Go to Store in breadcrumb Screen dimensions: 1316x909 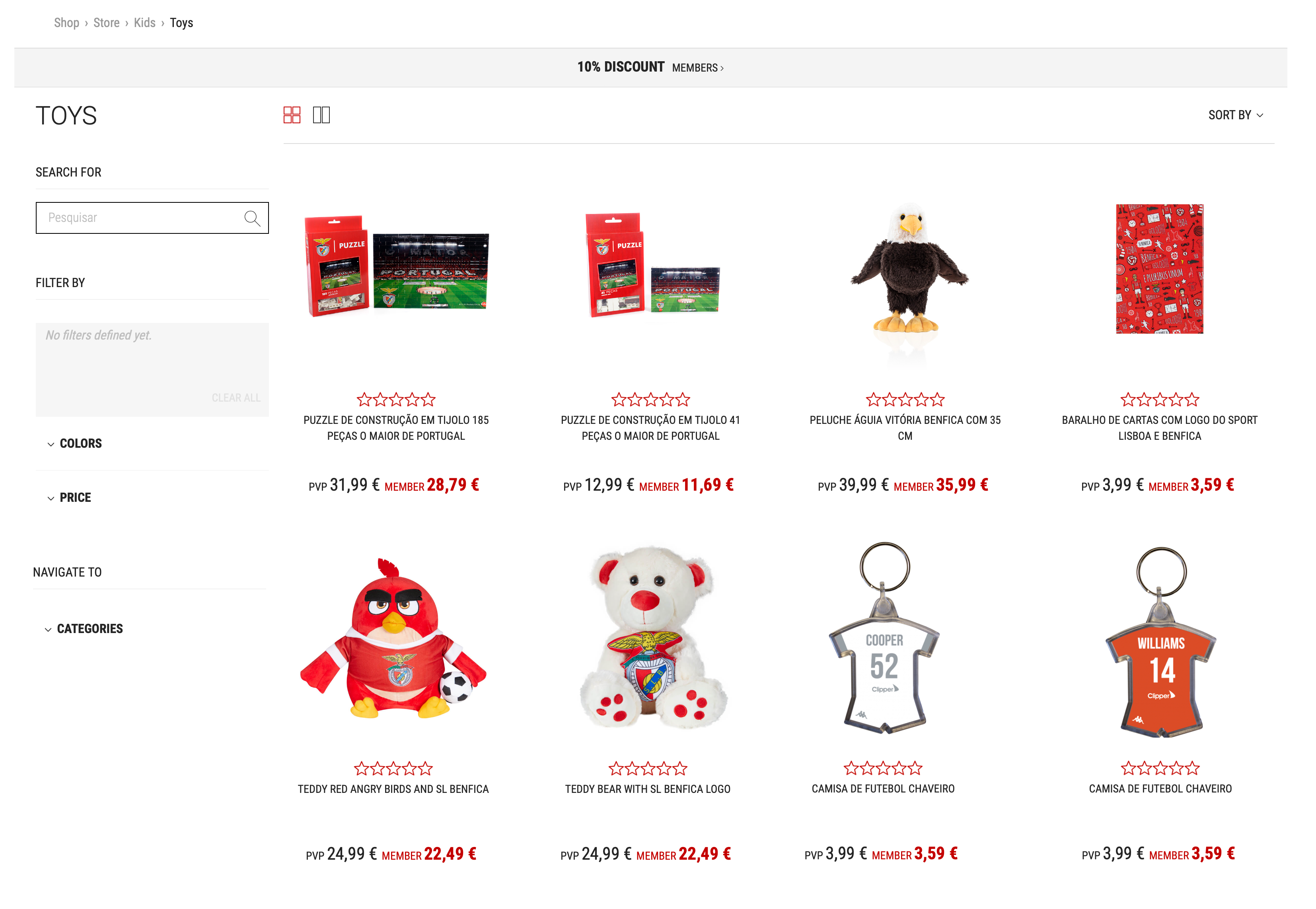(107, 23)
